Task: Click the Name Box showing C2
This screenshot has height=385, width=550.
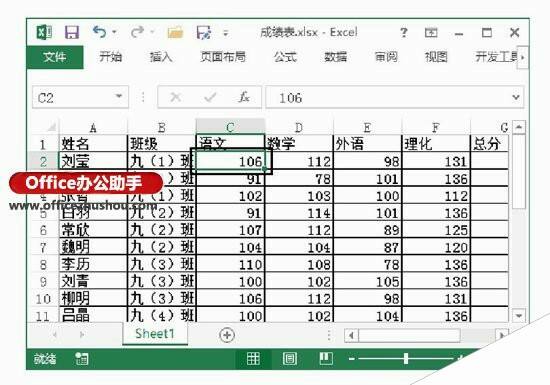Action: pos(74,97)
